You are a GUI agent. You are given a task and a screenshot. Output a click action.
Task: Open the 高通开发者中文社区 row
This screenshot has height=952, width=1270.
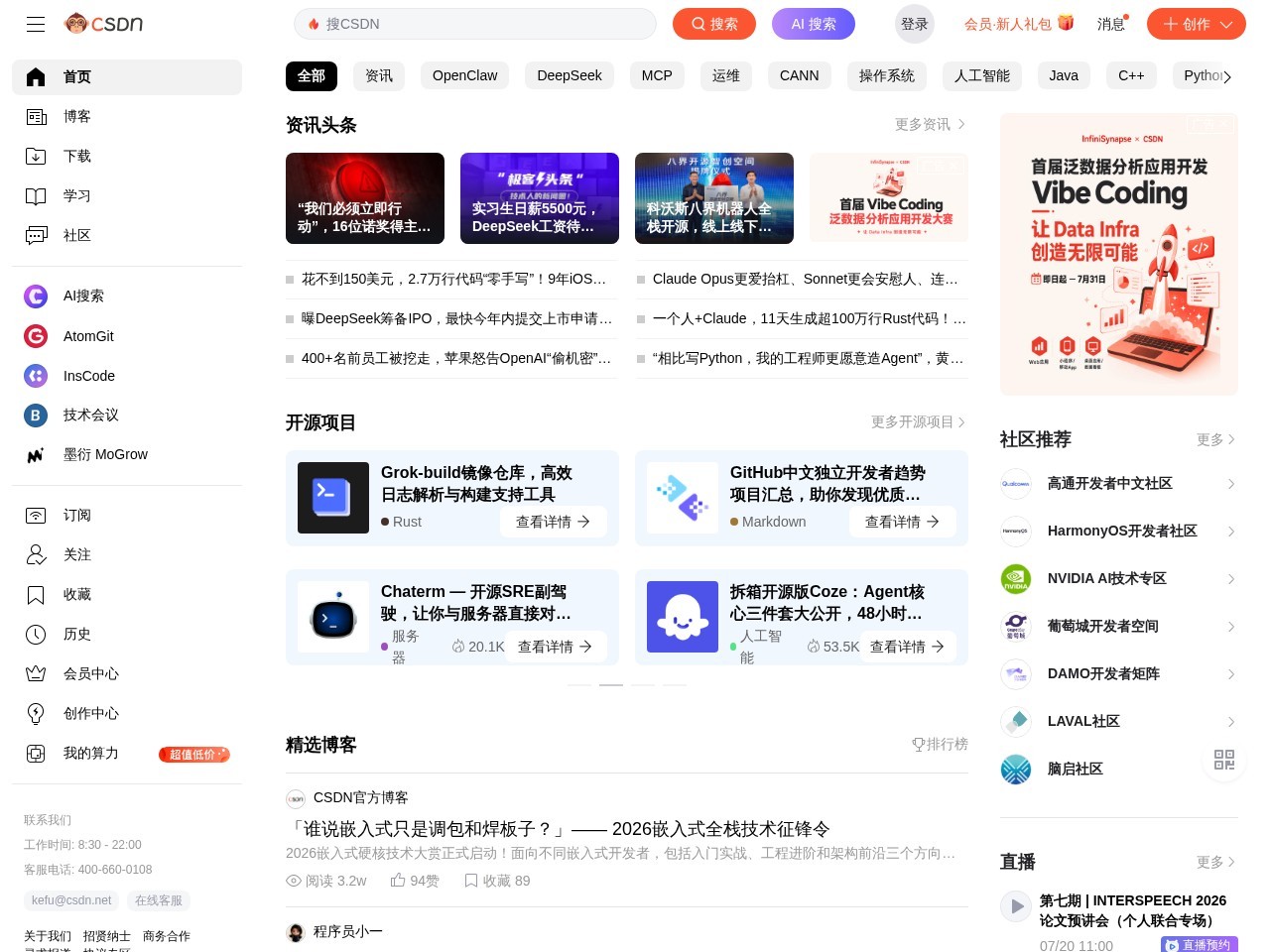tap(1119, 483)
